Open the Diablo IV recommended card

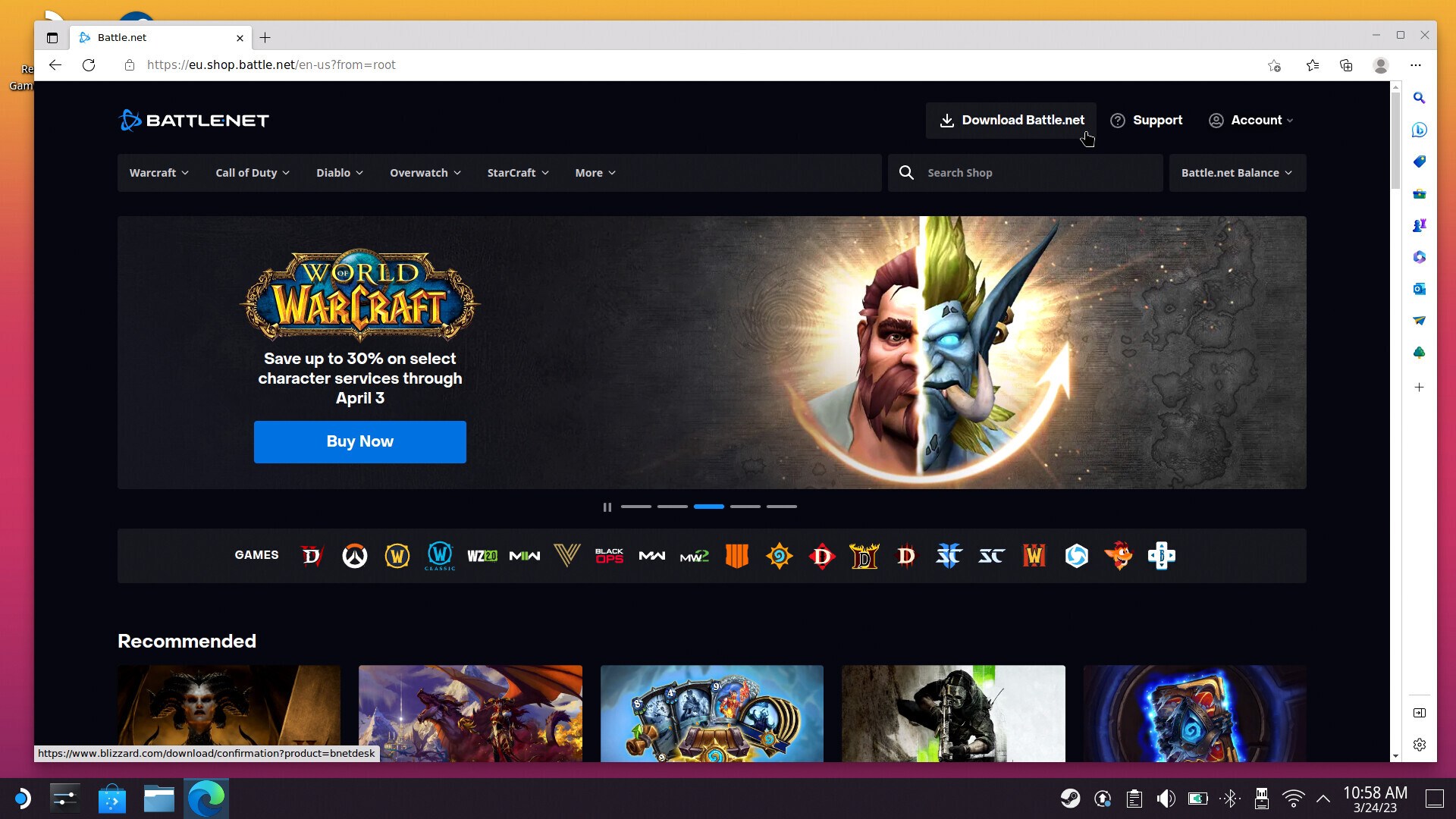coord(229,714)
